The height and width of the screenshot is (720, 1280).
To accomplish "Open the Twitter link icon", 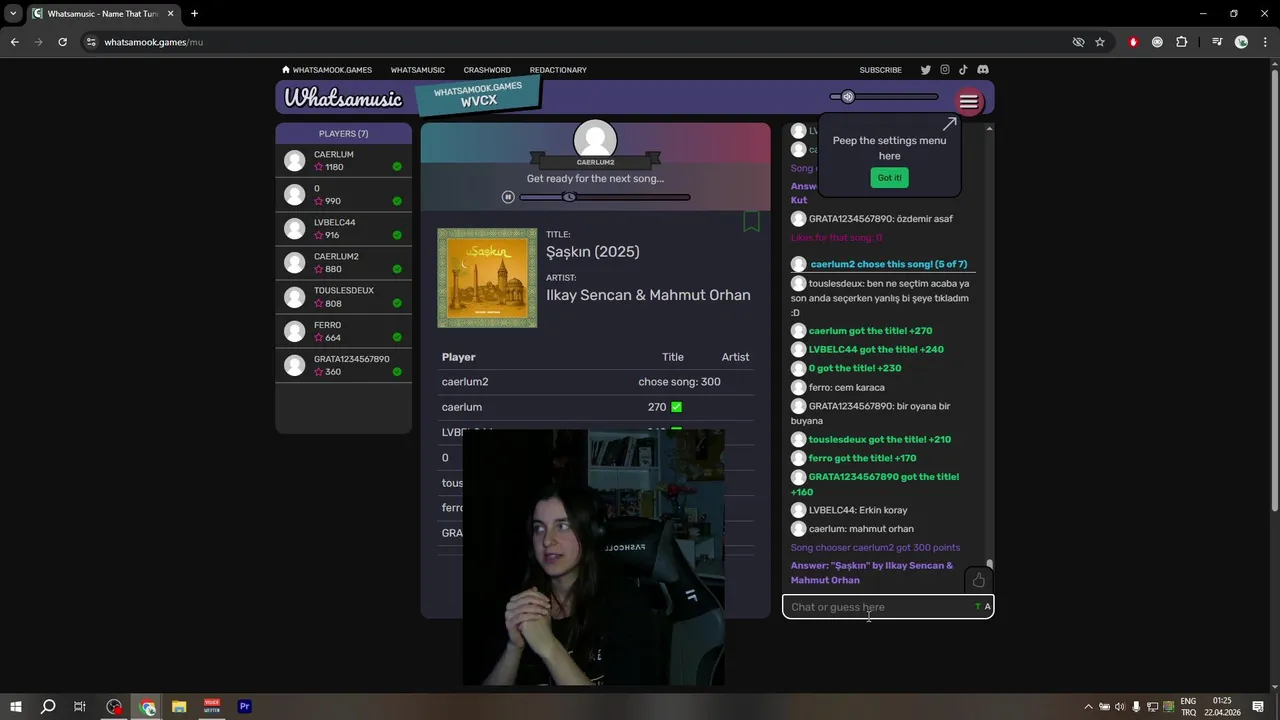I will click(x=925, y=70).
